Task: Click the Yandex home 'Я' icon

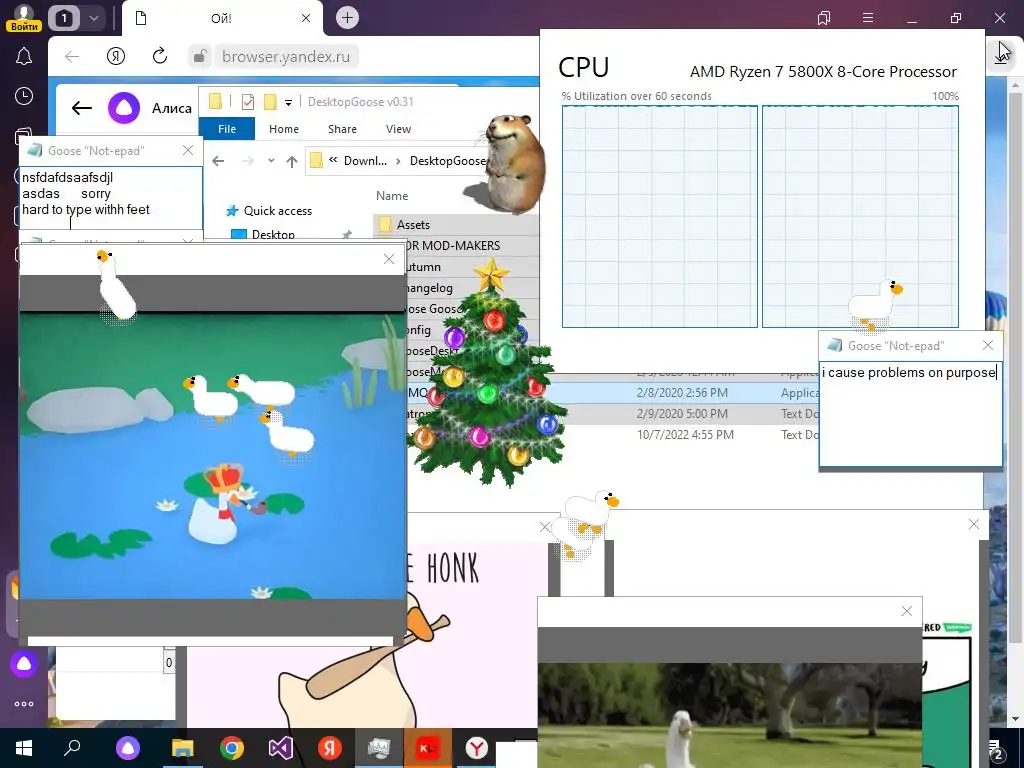Action: click(x=116, y=56)
